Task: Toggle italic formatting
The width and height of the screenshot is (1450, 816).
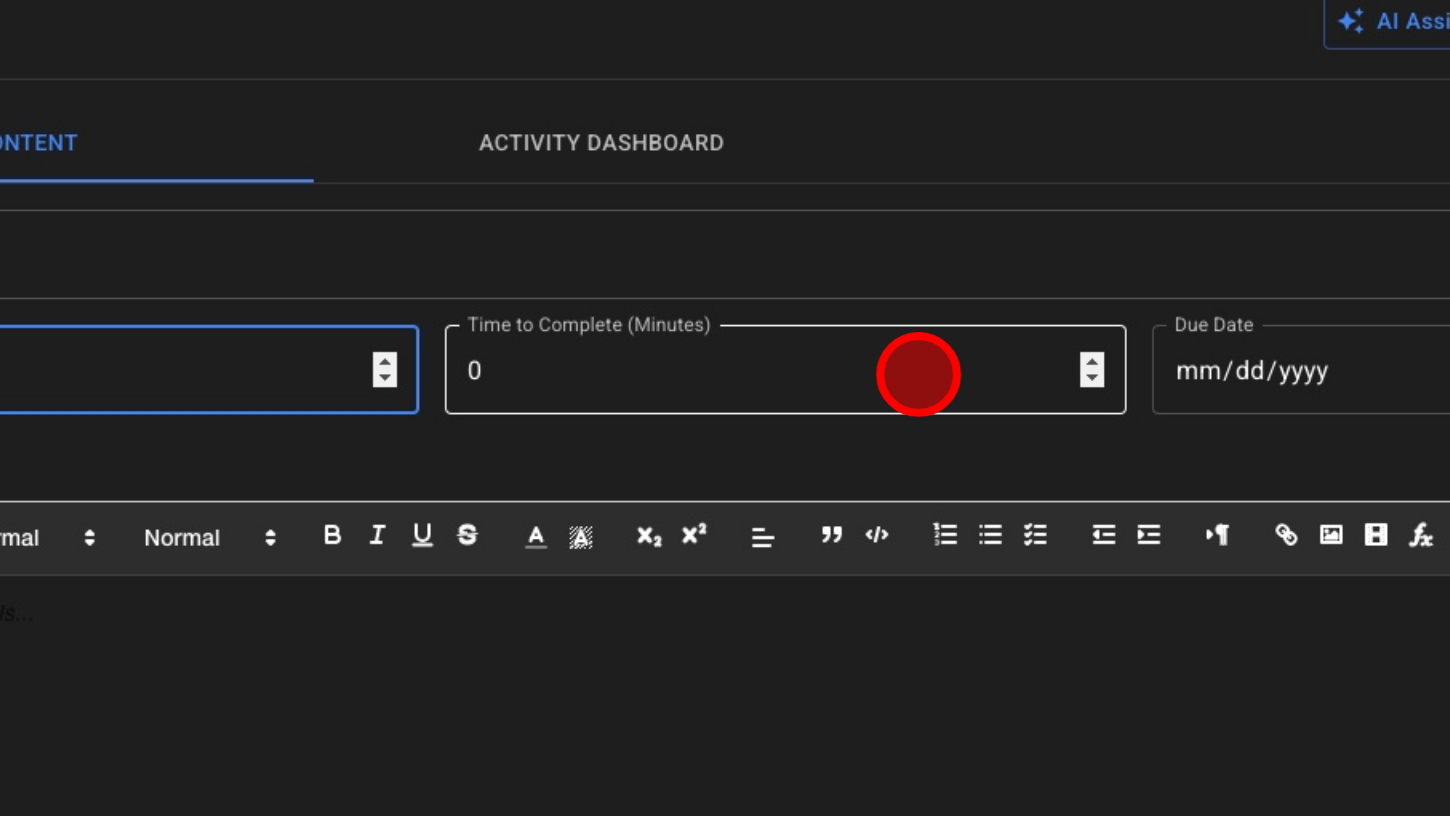Action: (x=377, y=535)
